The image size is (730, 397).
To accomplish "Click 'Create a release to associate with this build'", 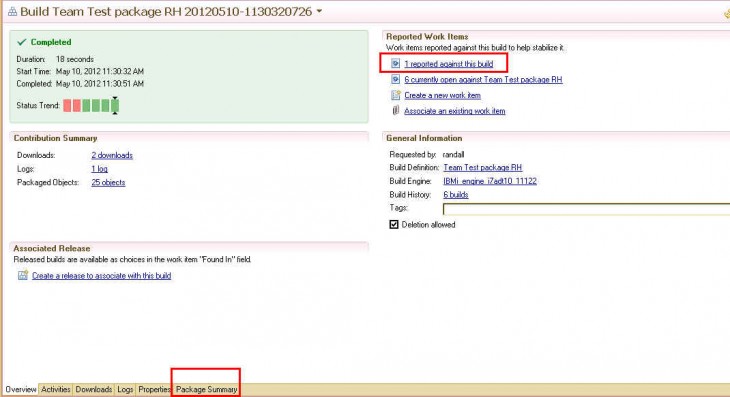I will [101, 276].
